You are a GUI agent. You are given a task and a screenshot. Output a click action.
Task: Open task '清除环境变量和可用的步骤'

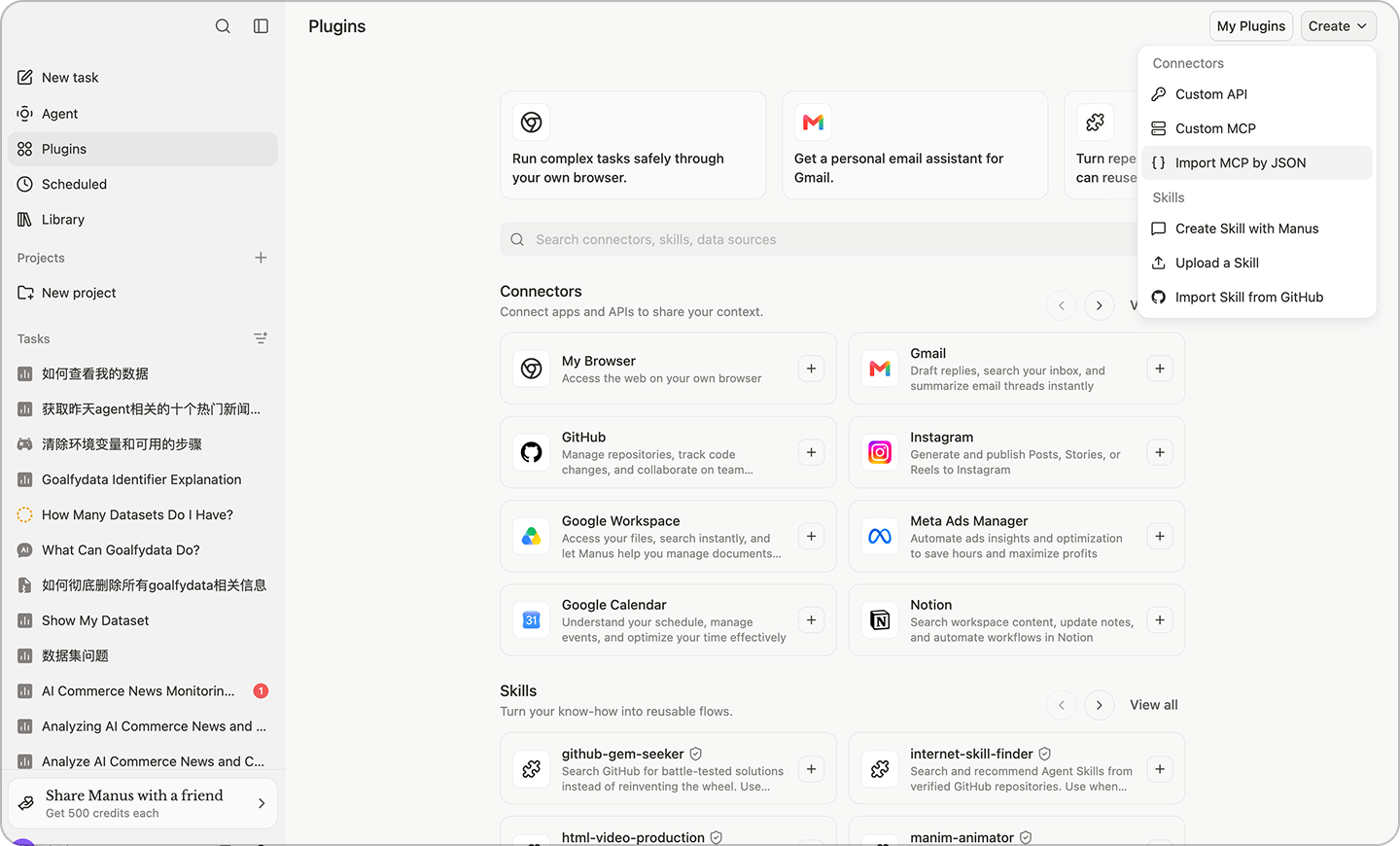(143, 444)
